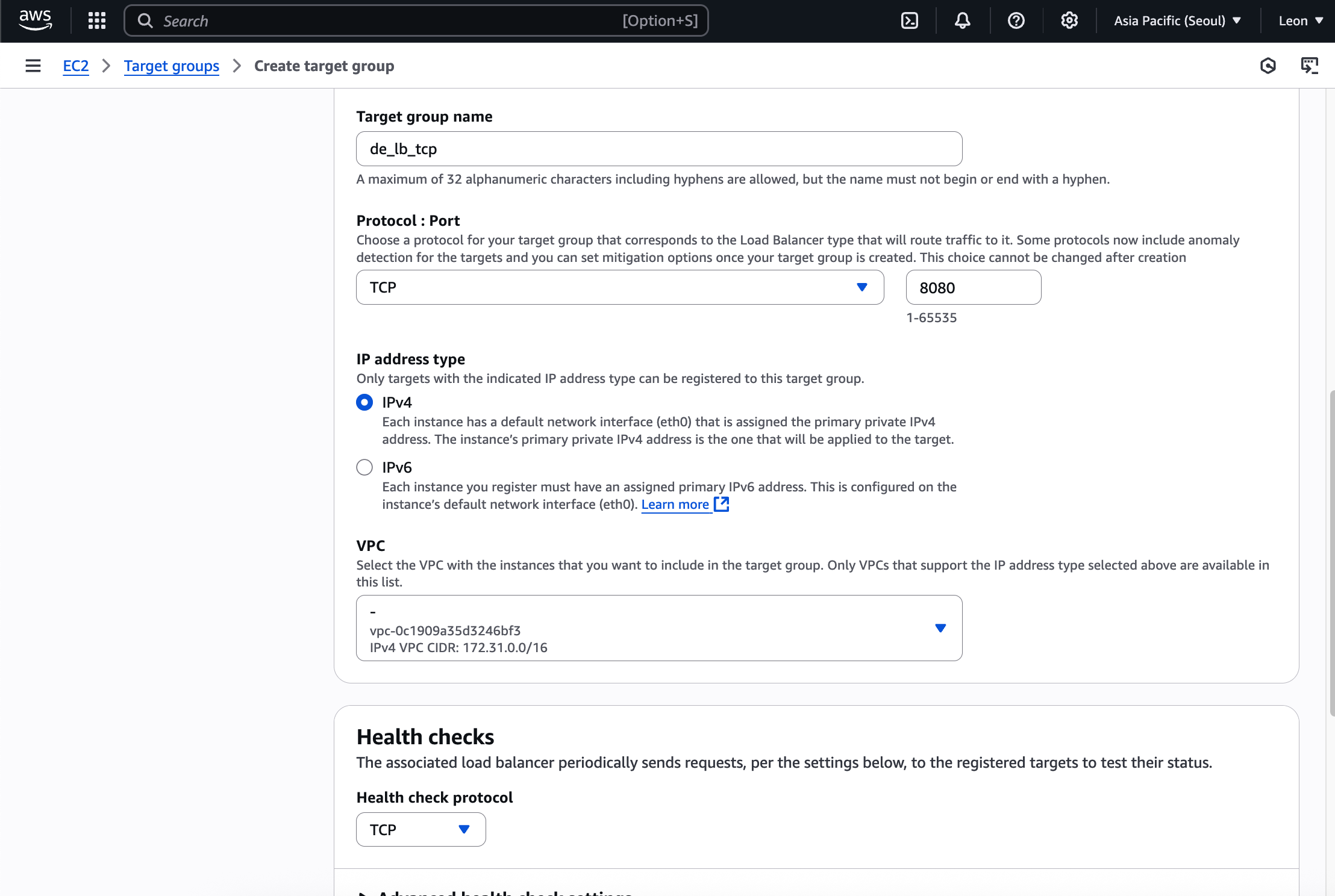The width and height of the screenshot is (1335, 896).
Task: Open the help question mark icon
Action: [x=1016, y=20]
